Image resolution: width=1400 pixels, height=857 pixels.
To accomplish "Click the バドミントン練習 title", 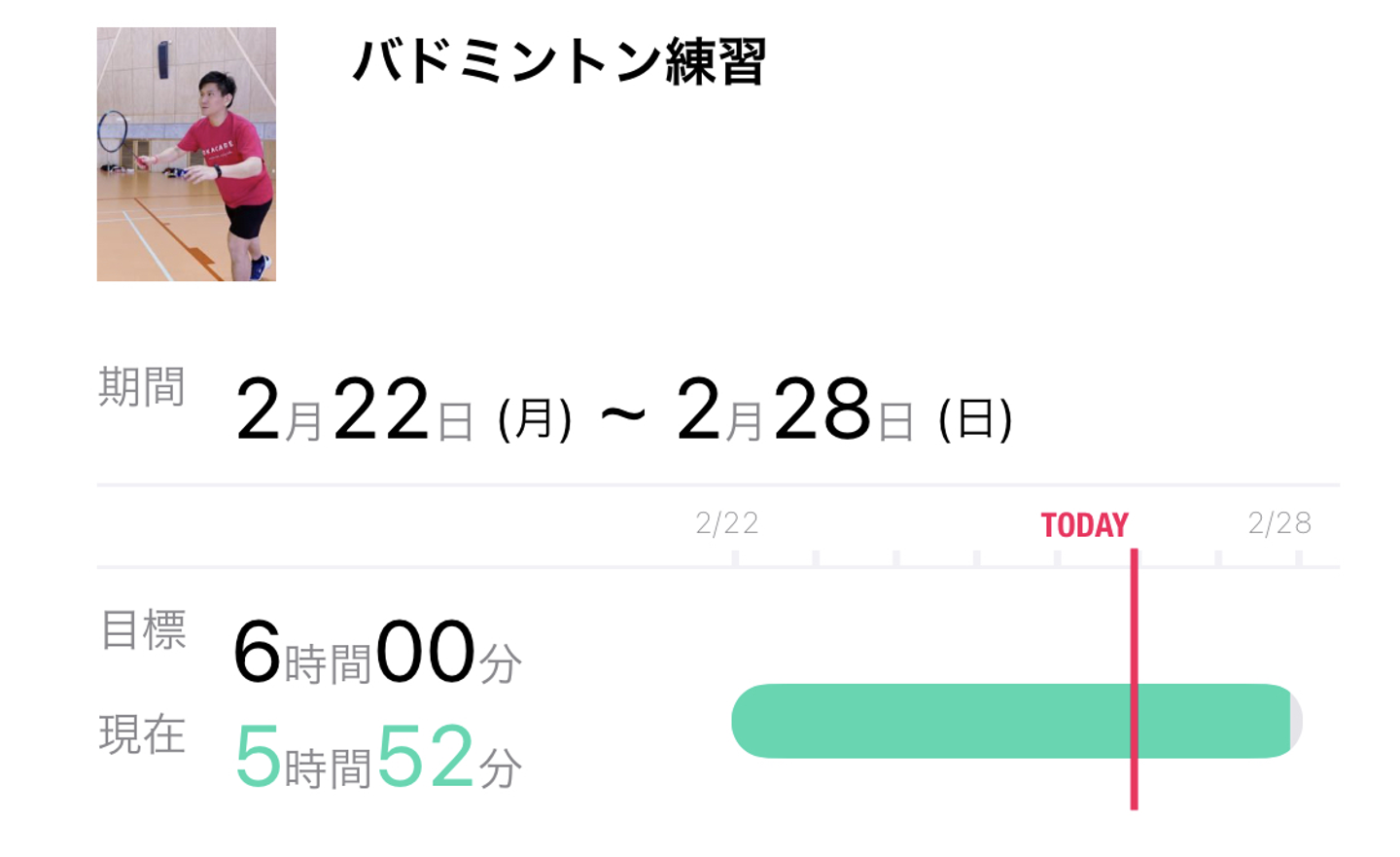I will (559, 62).
